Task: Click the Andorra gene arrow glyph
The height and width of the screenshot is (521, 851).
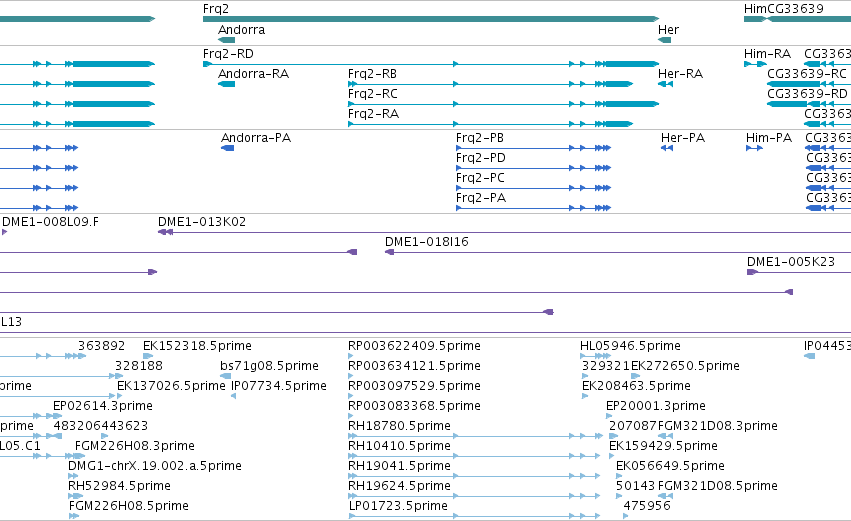Action: pyautogui.click(x=226, y=40)
